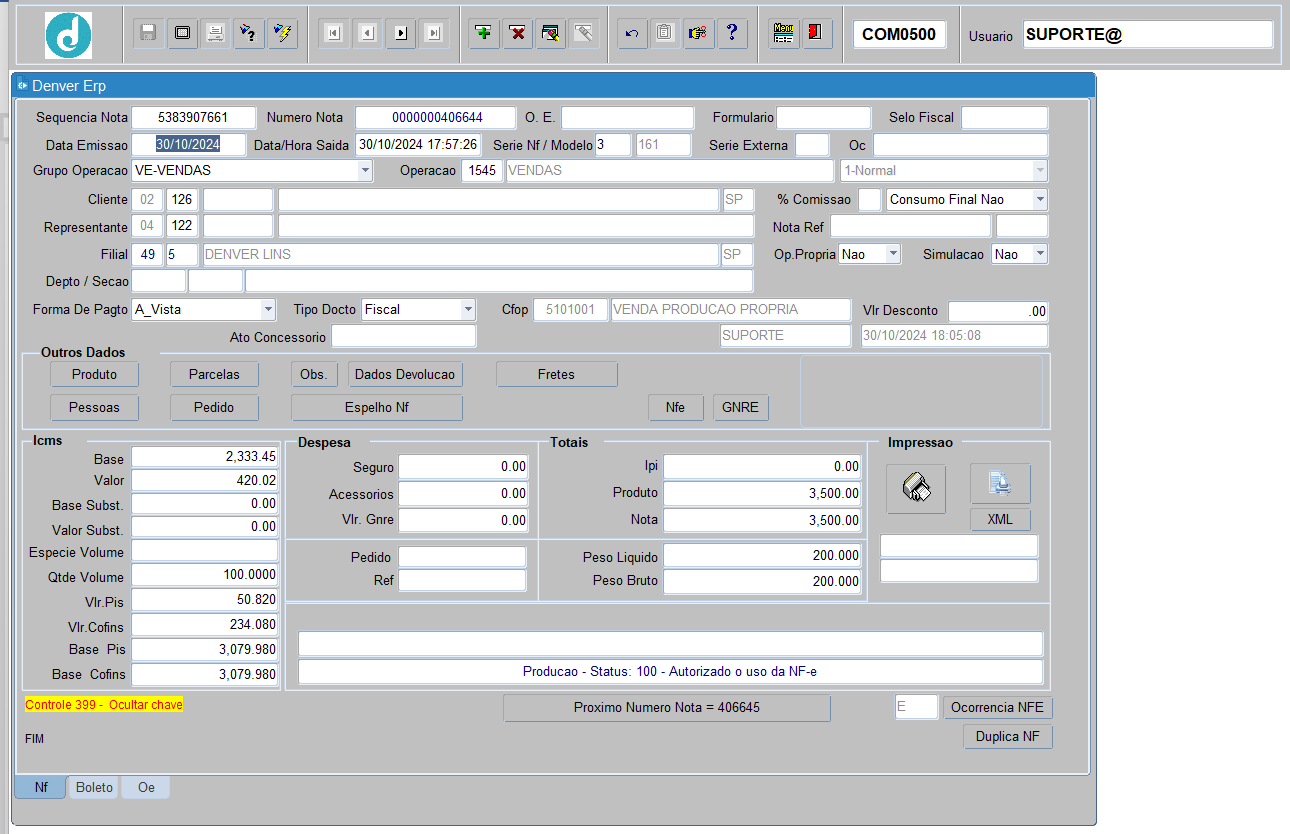Click the Controle 399 - Ocultar chave text

coord(104,705)
